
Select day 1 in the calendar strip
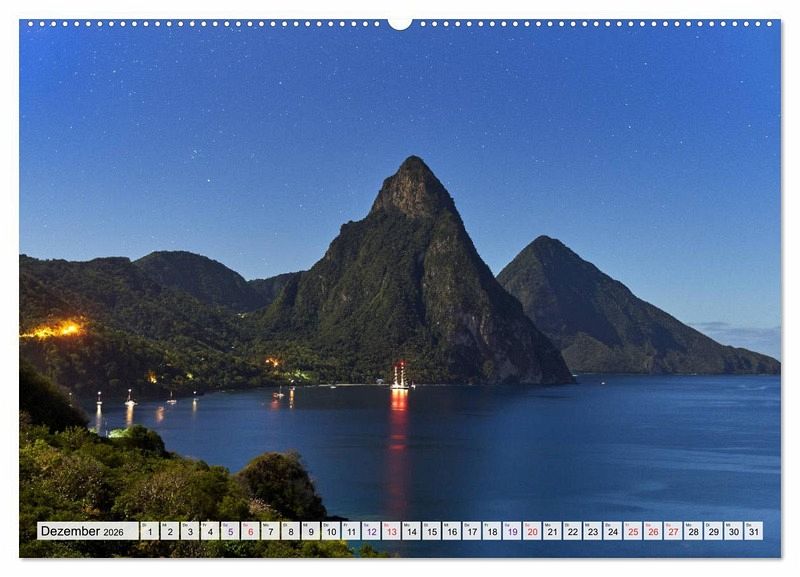(149, 531)
